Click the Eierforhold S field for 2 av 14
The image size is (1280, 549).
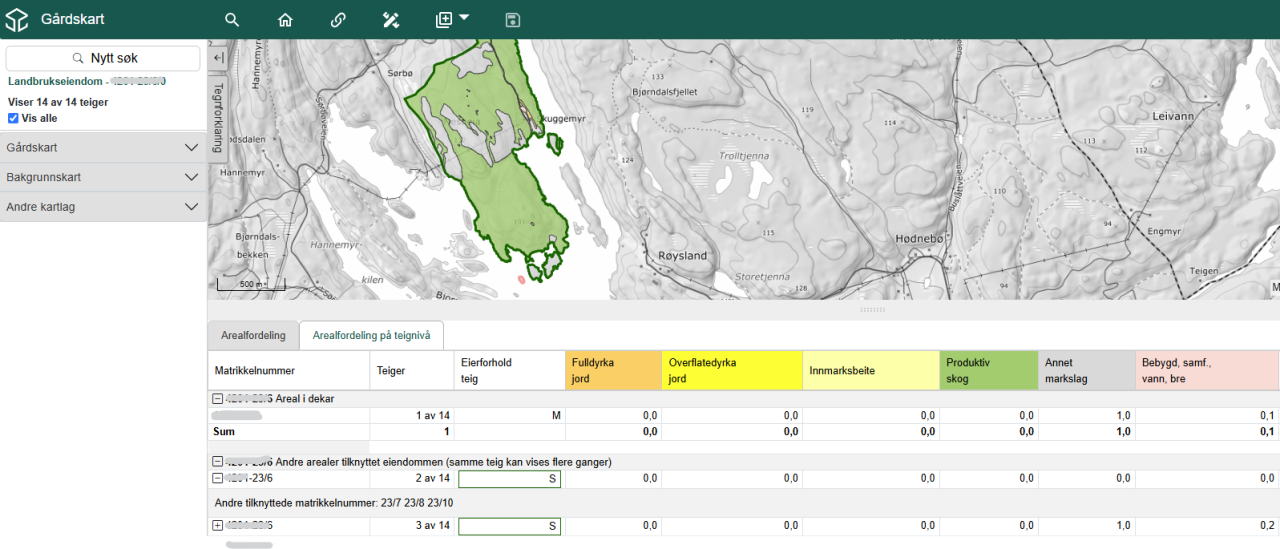click(x=509, y=479)
